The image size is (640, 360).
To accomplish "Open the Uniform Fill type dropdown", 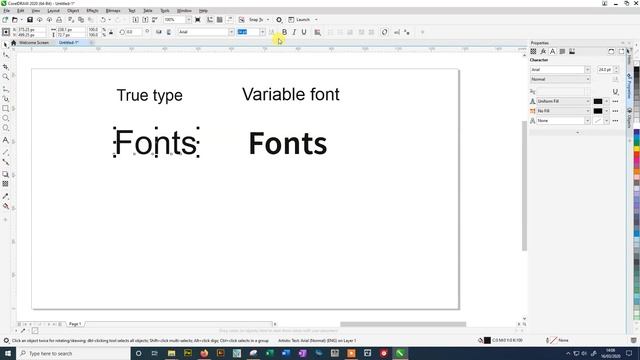I will click(x=587, y=101).
